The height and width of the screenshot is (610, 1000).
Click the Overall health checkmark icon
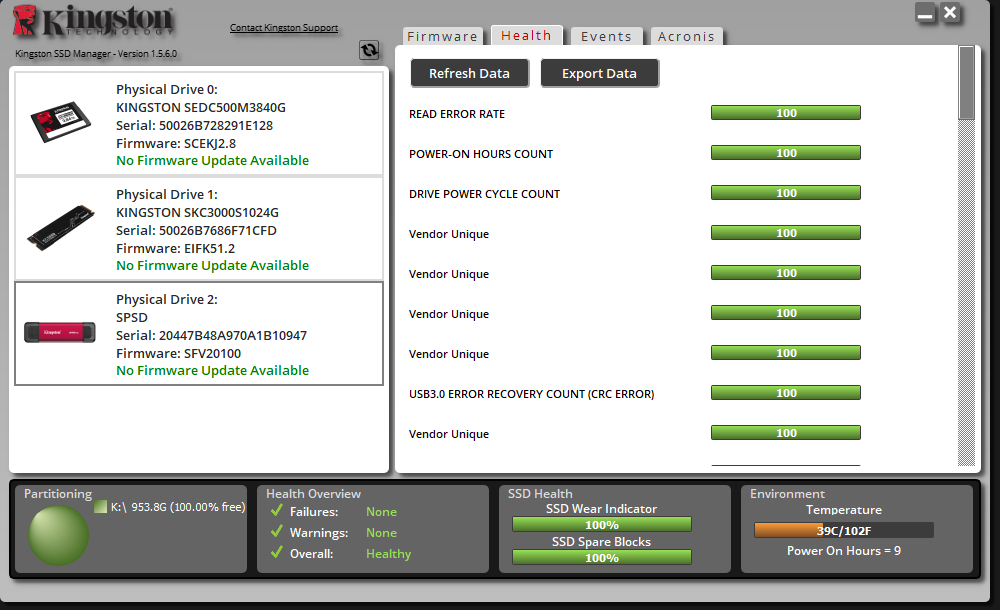pos(276,553)
